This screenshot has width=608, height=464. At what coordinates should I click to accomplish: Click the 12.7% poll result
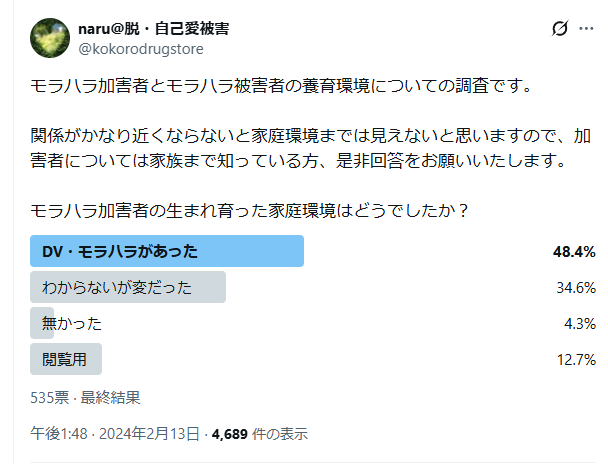click(576, 359)
